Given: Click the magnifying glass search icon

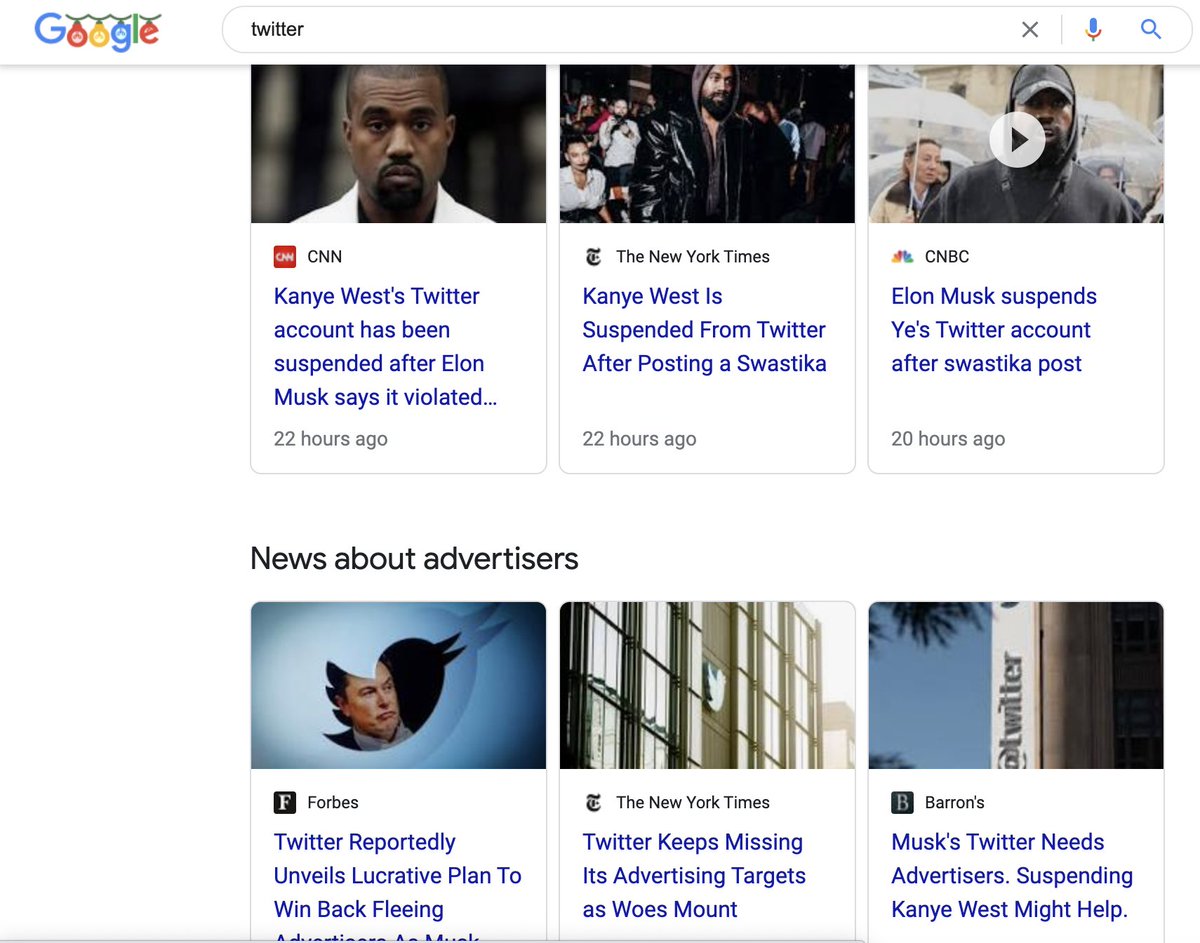Looking at the screenshot, I should click(1151, 29).
